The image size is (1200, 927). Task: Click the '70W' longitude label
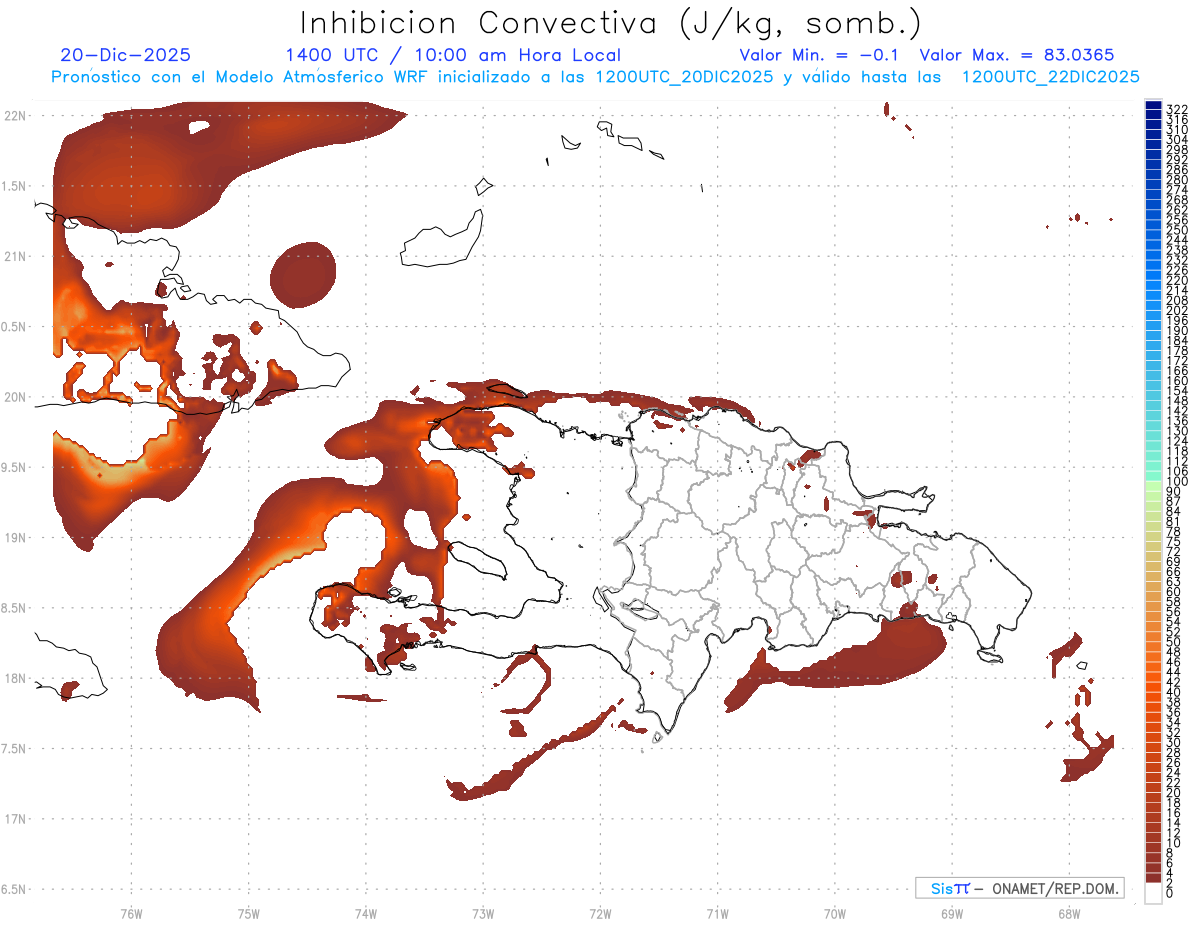pos(835,913)
